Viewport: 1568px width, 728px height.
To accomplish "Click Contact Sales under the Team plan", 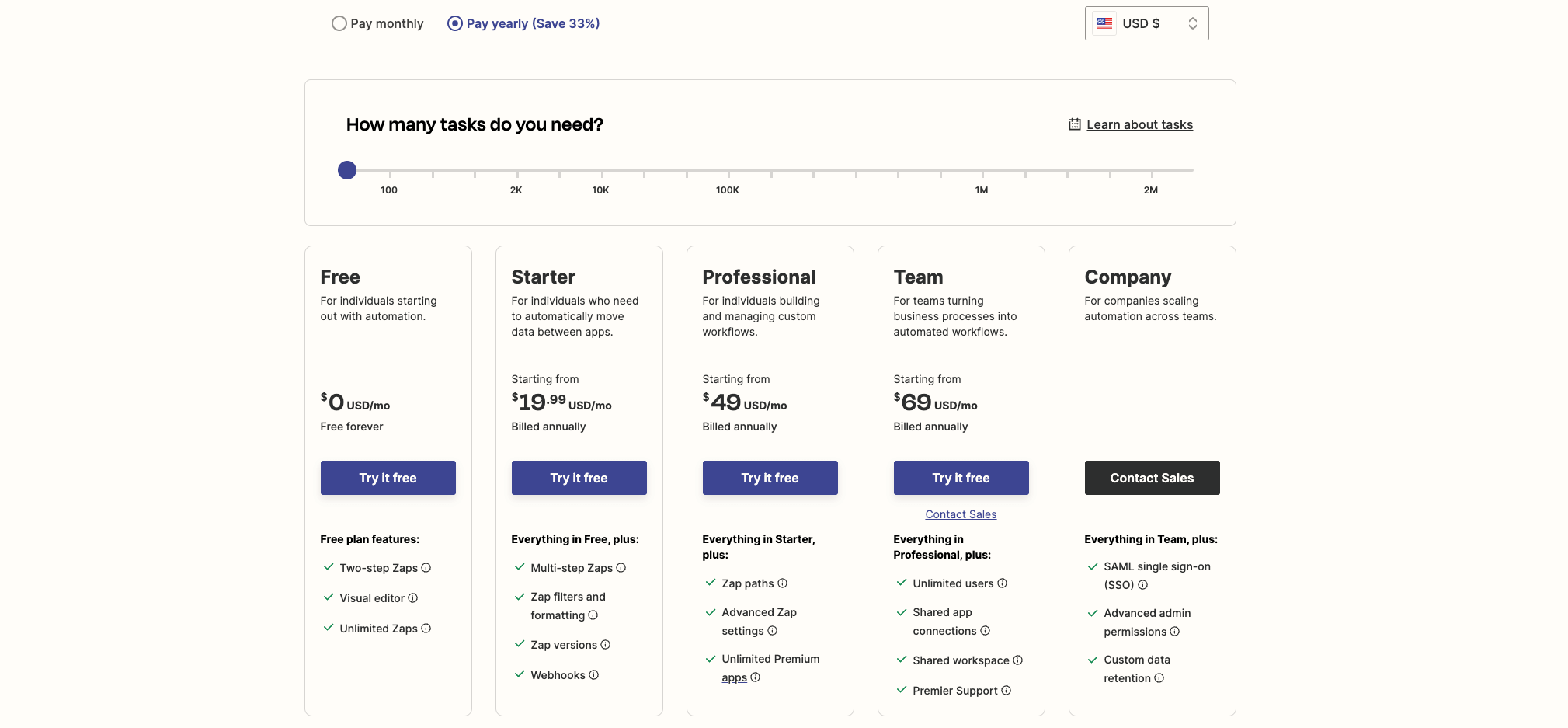I will click(x=961, y=514).
